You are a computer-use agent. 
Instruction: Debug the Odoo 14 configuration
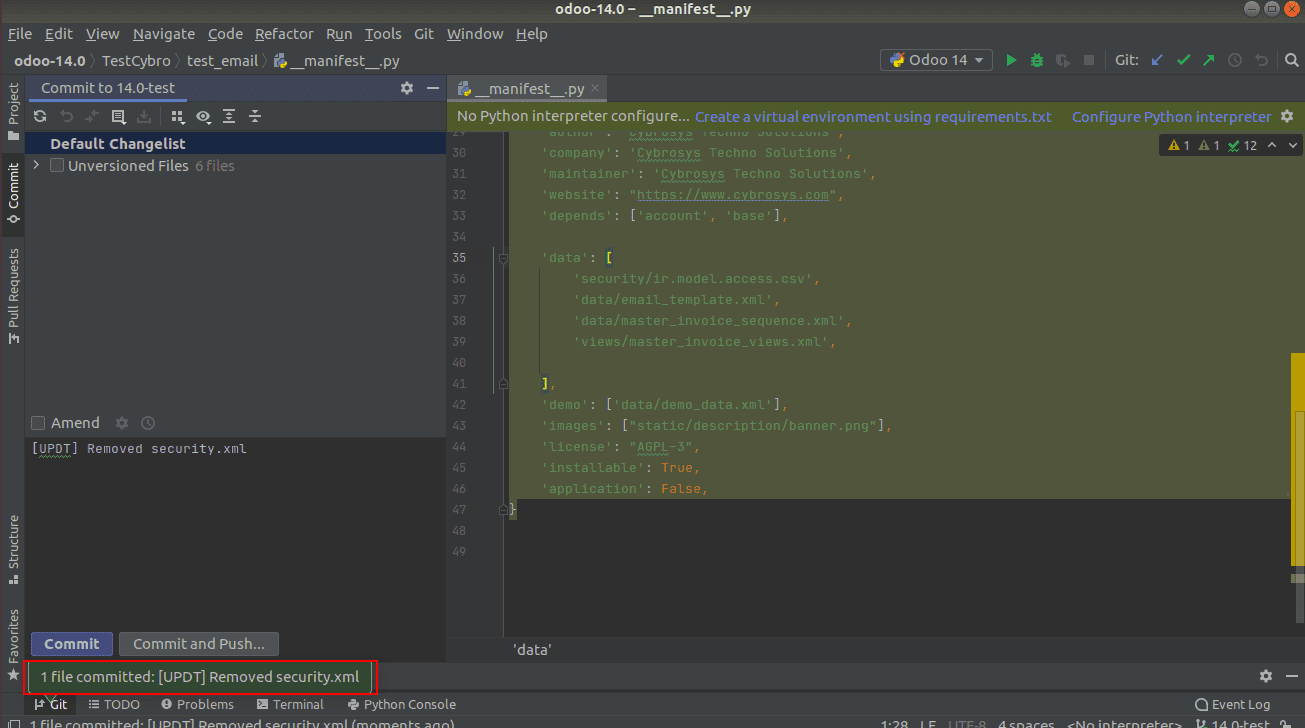coord(1037,60)
